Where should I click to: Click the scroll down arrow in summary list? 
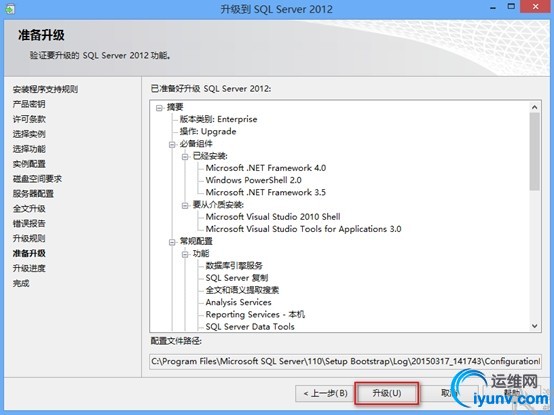(535, 326)
